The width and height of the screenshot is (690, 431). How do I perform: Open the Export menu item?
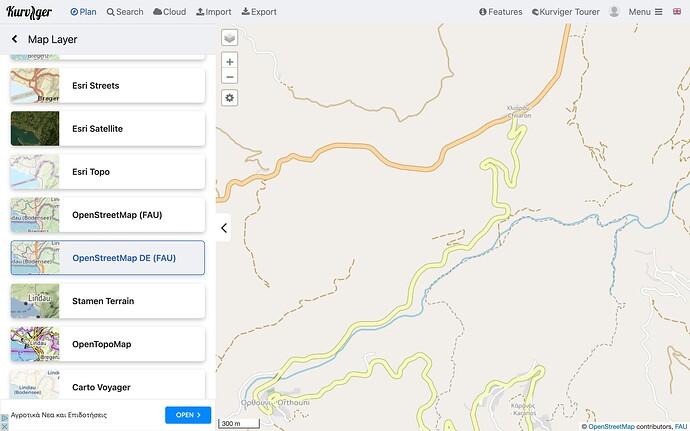259,12
